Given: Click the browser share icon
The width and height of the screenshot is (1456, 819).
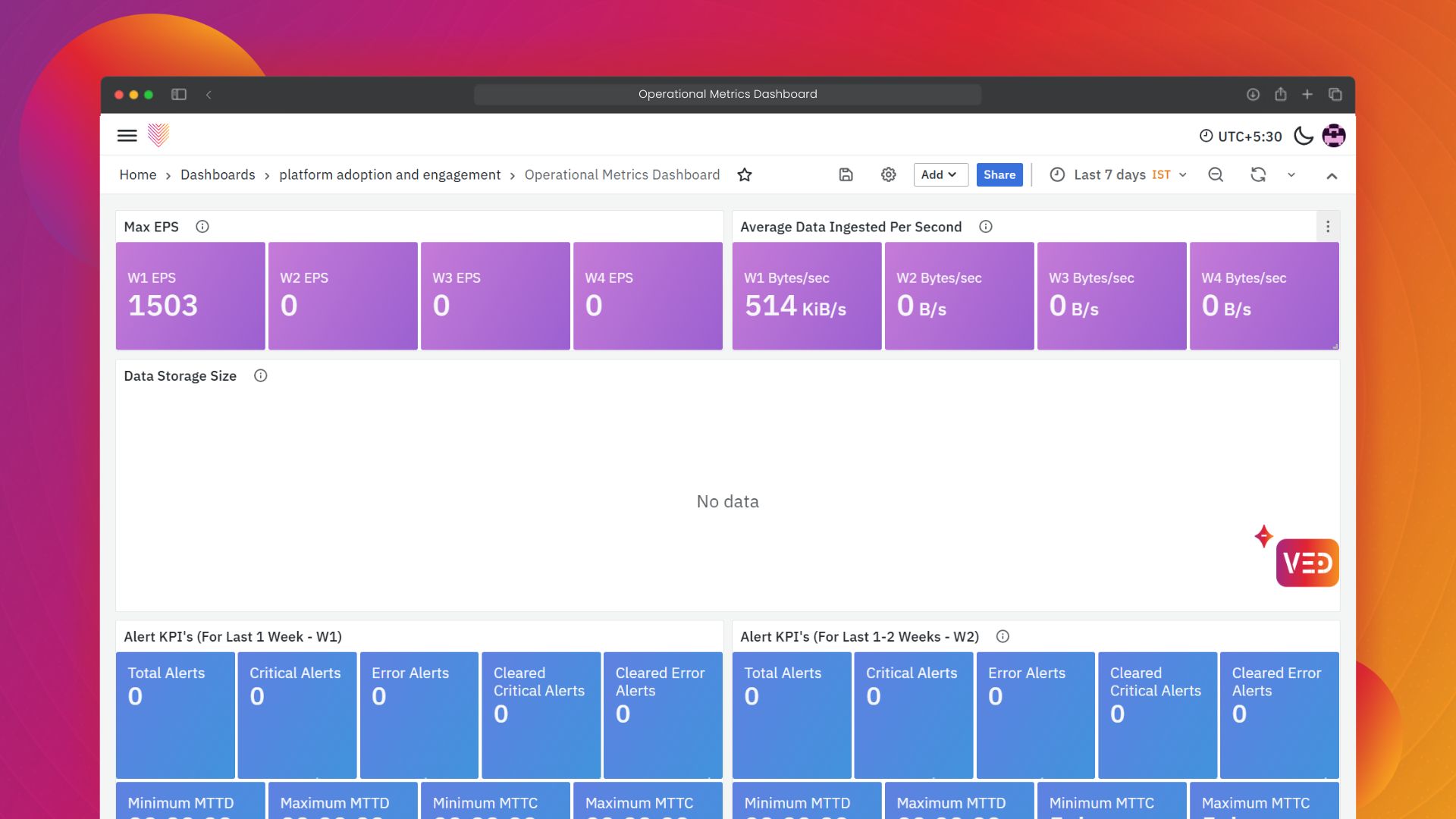Looking at the screenshot, I should (x=1281, y=94).
